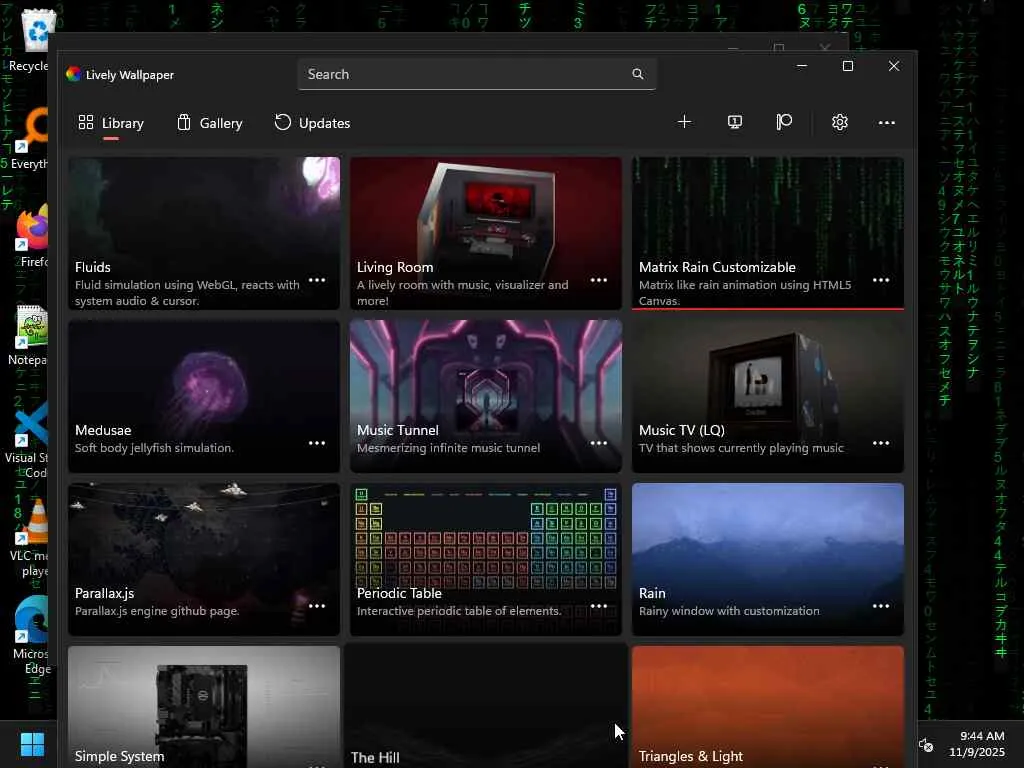1024x768 pixels.
Task: Click the 'Mesmerizing infinite music tunnel' description
Action: click(x=449, y=448)
